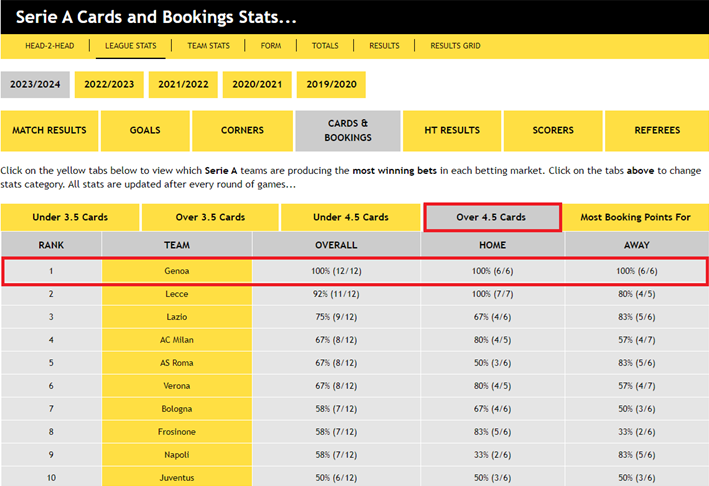
Task: Click rank number 7 in Bologna row
Action: [51, 409]
